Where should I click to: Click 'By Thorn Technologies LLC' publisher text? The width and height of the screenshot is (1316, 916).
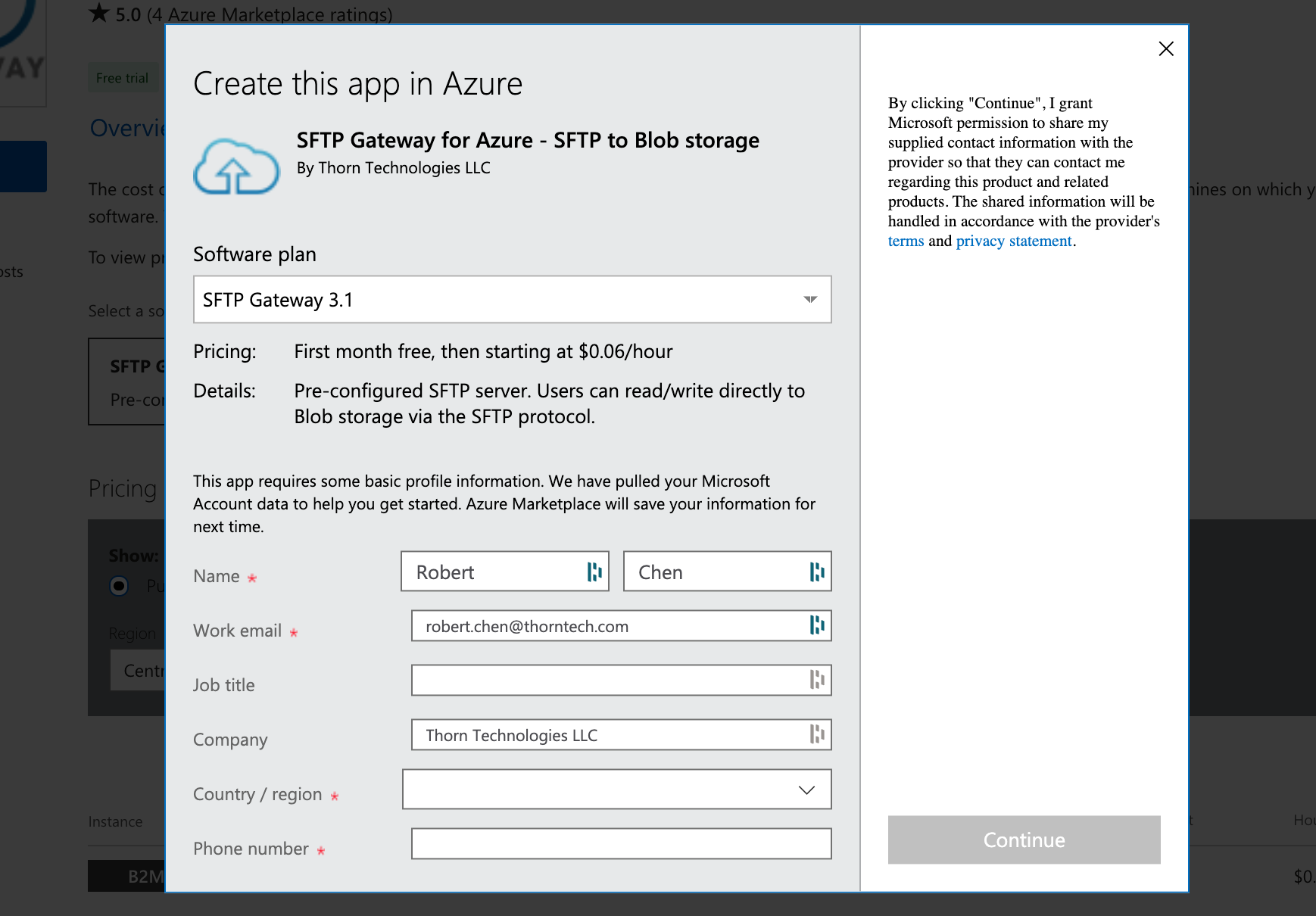tap(394, 168)
